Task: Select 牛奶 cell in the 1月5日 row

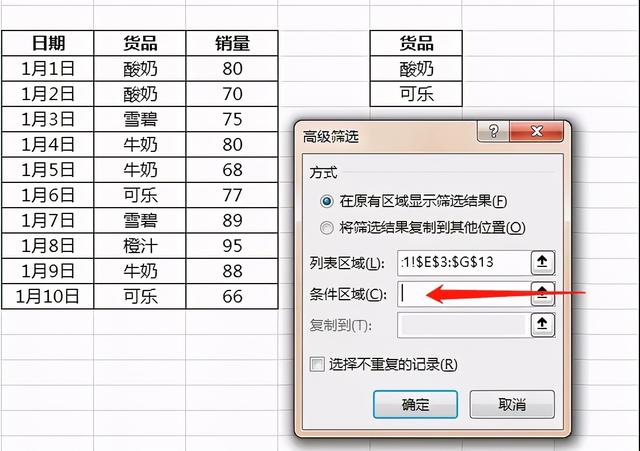Action: (x=140, y=170)
